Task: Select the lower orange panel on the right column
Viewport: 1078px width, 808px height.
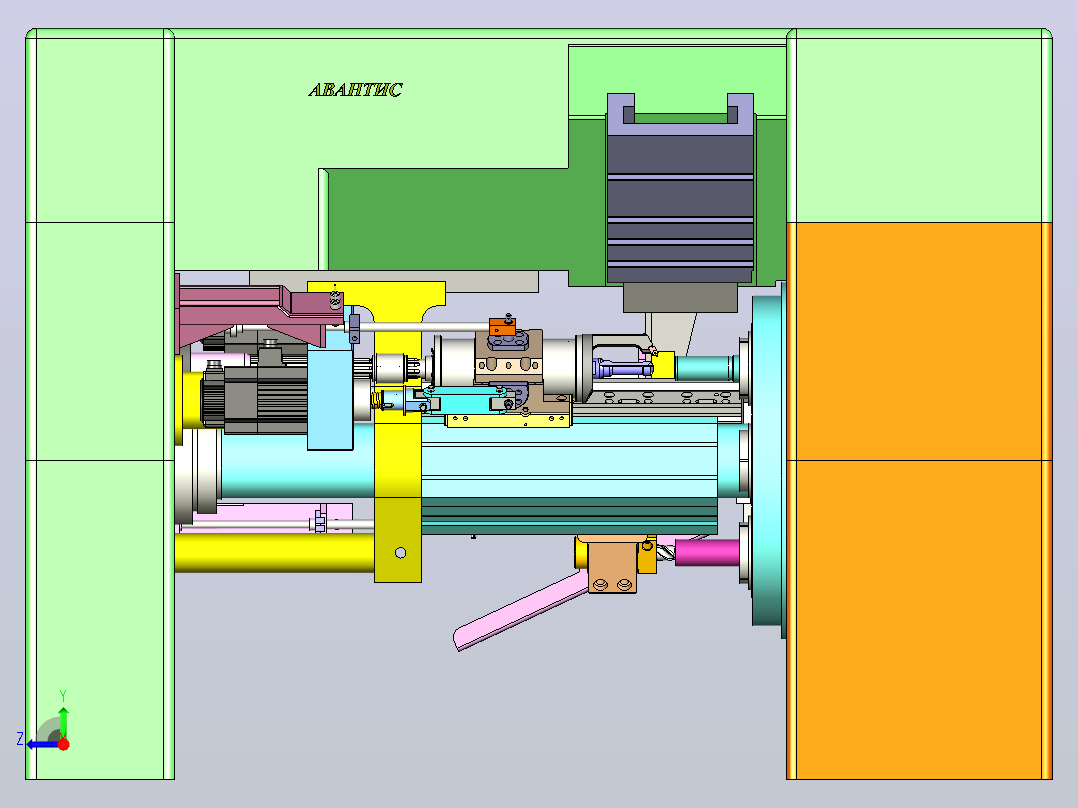Action: 919,619
